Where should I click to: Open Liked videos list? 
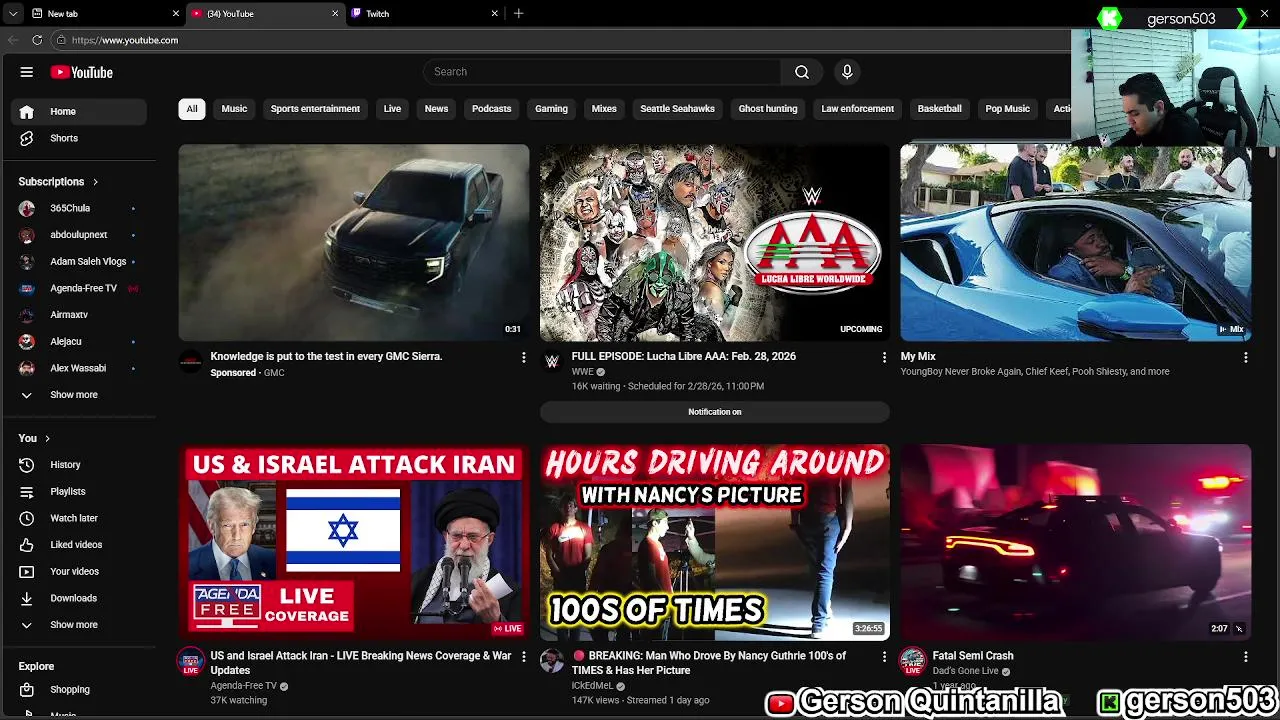click(x=78, y=545)
